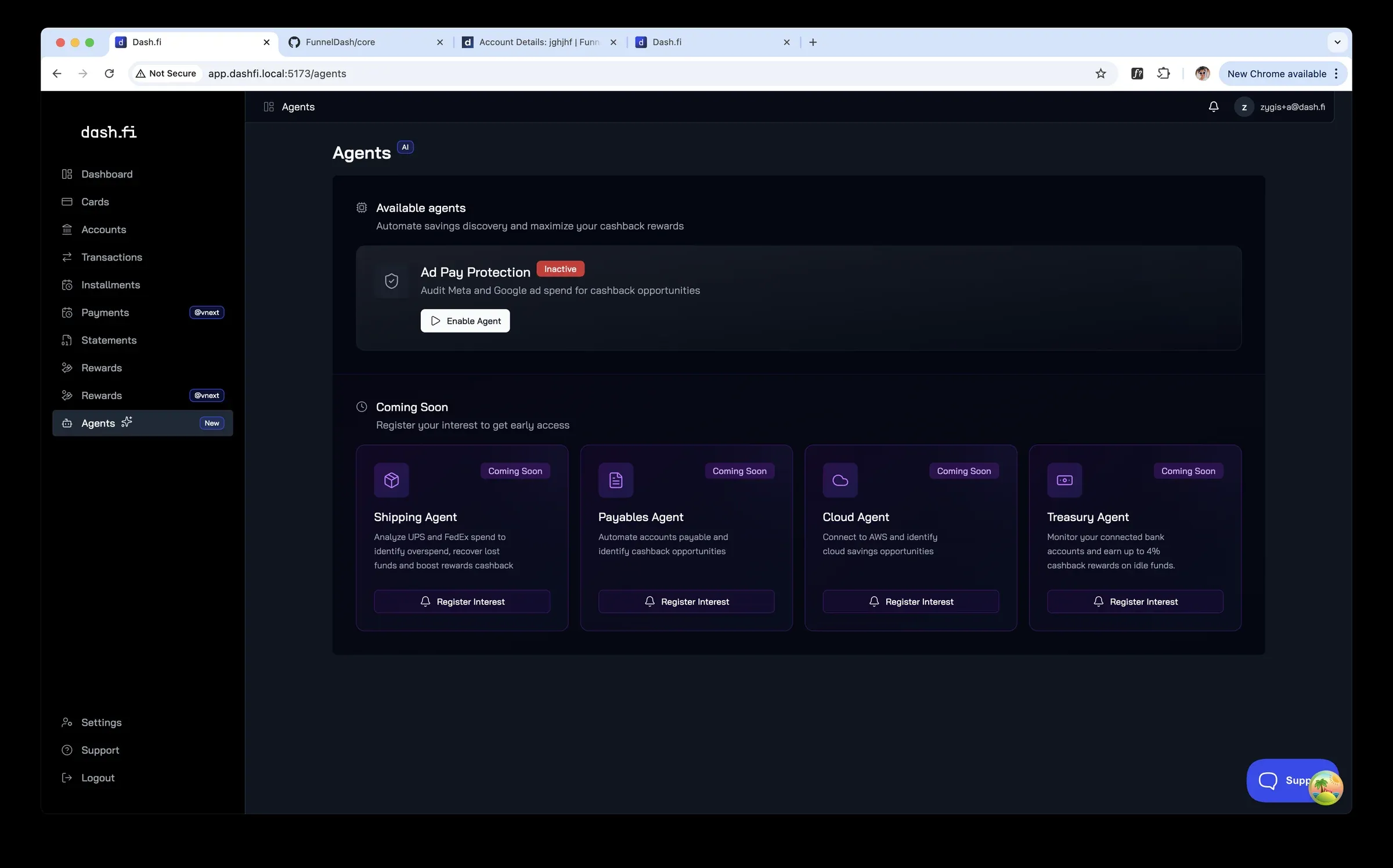Viewport: 1393px width, 868px height.
Task: Click the Available agents chip icon
Action: (362, 208)
